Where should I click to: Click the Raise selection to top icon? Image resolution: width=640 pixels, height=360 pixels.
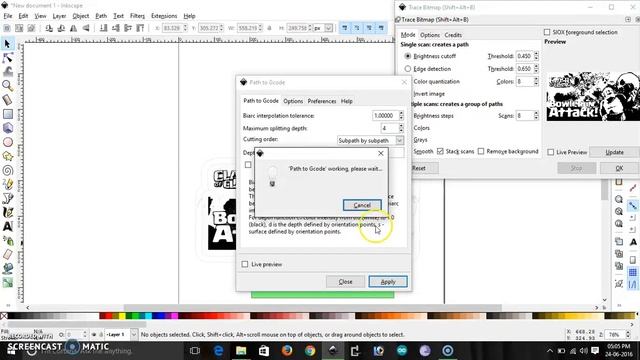pos(140,28)
